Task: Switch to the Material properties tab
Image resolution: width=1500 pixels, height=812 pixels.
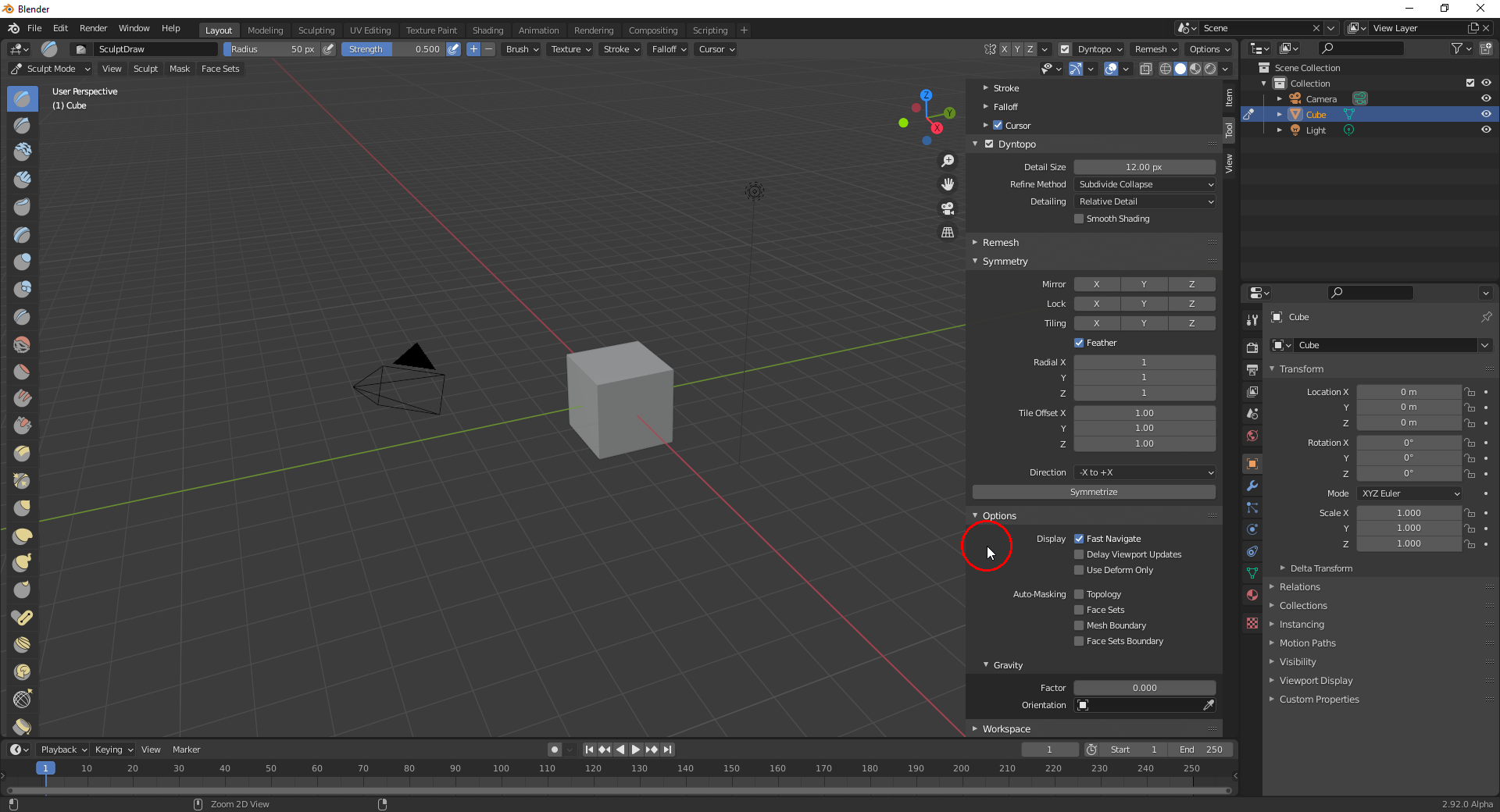Action: pyautogui.click(x=1252, y=595)
